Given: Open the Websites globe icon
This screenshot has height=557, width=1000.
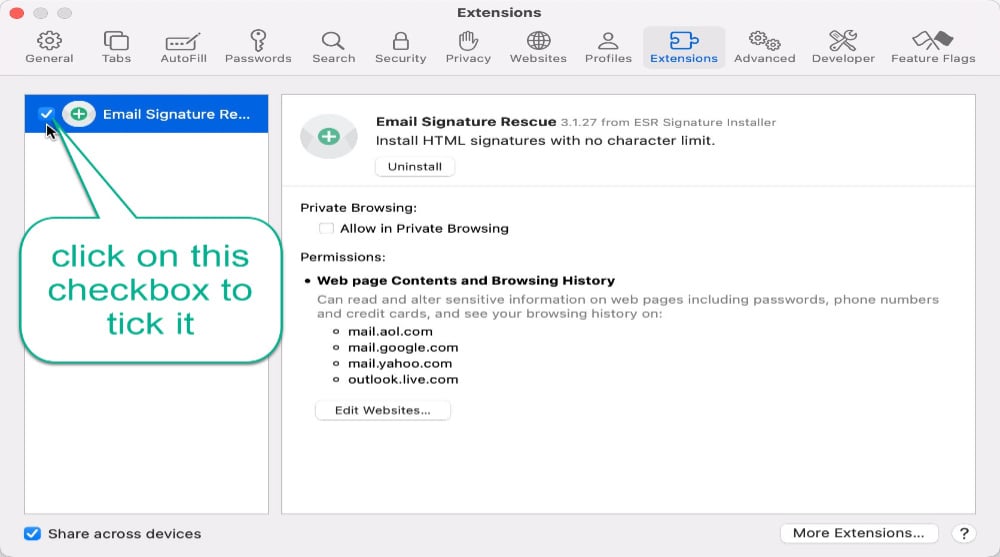Looking at the screenshot, I should 538,41.
